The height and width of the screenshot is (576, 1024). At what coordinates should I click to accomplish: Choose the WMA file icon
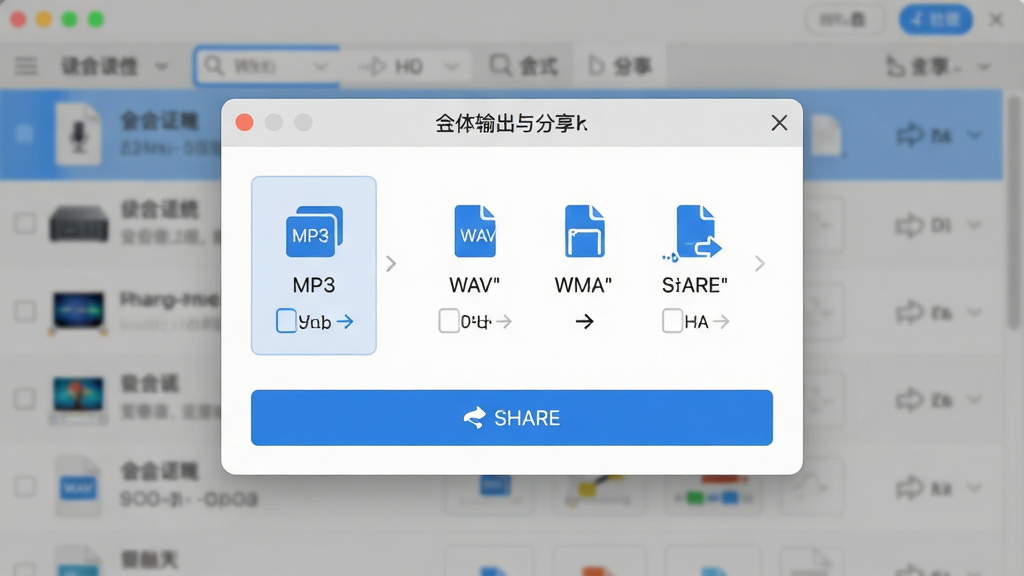click(x=584, y=231)
